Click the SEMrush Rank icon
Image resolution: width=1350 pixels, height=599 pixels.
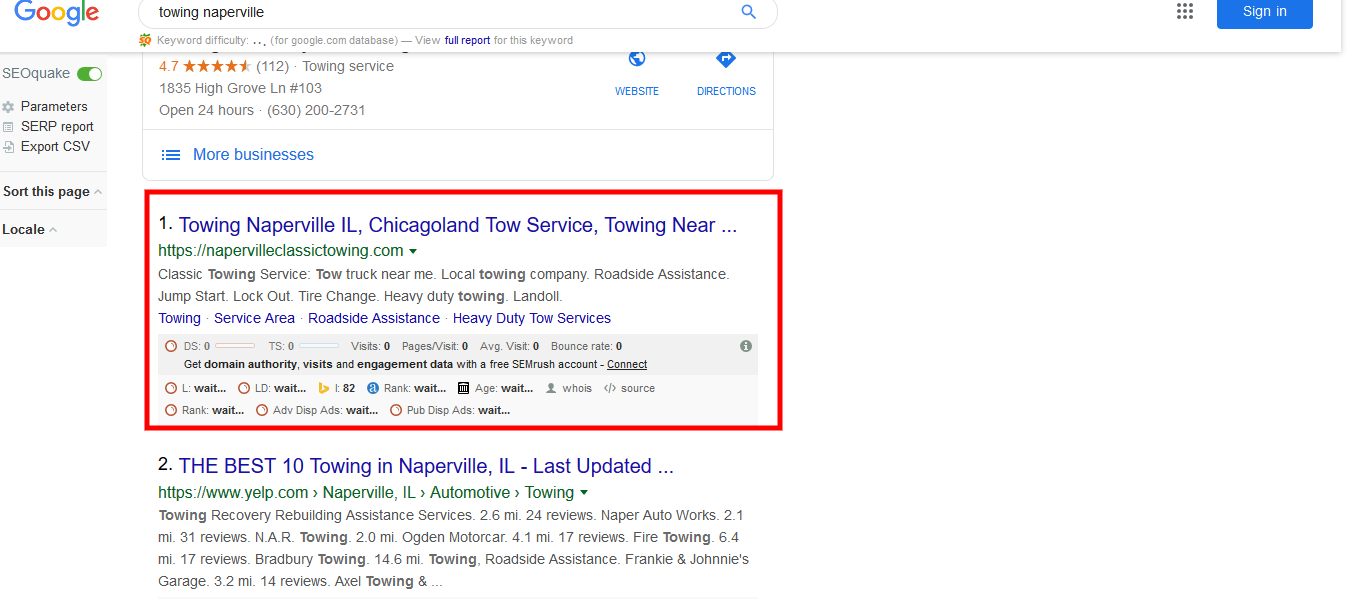tap(171, 411)
